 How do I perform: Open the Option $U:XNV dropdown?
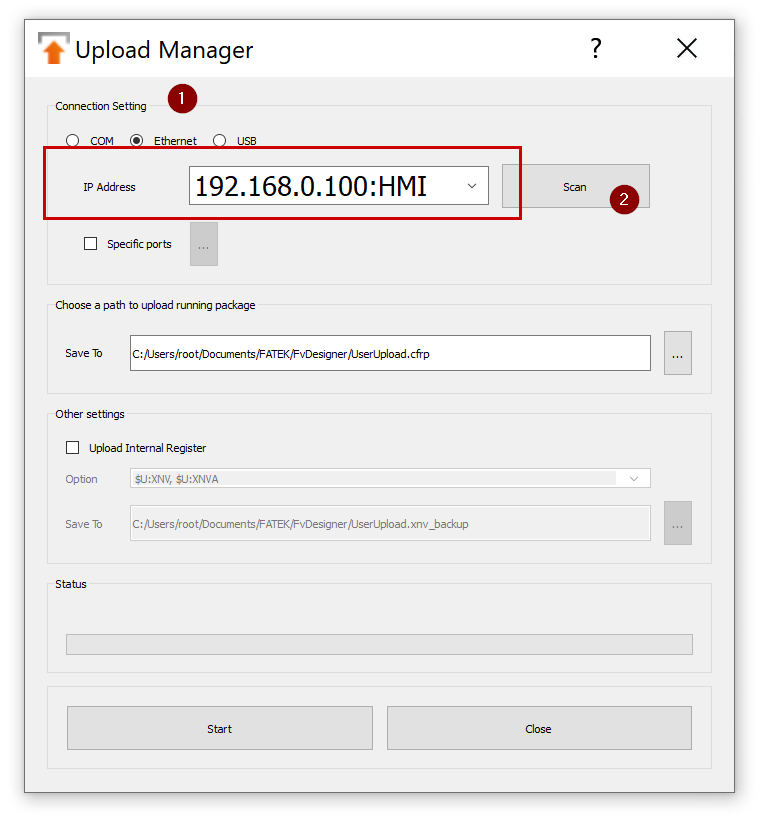[390, 479]
